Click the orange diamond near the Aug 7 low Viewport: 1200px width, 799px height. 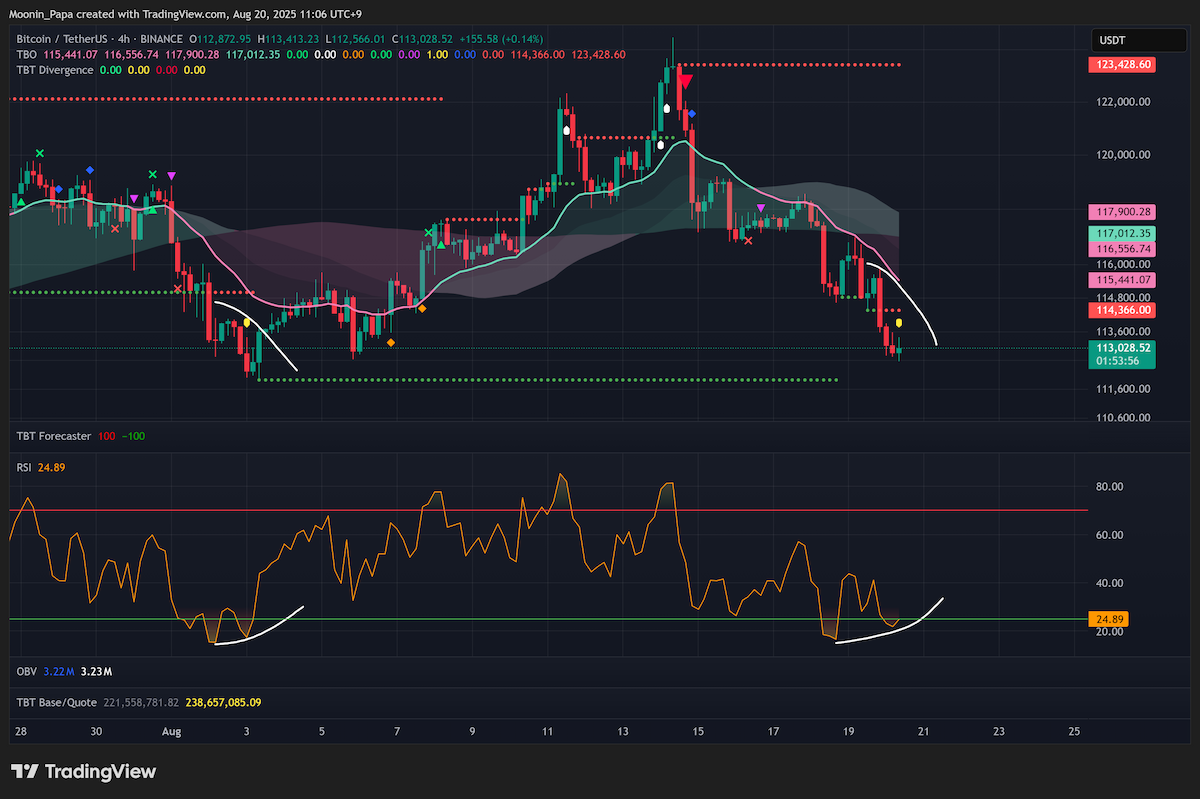click(390, 343)
